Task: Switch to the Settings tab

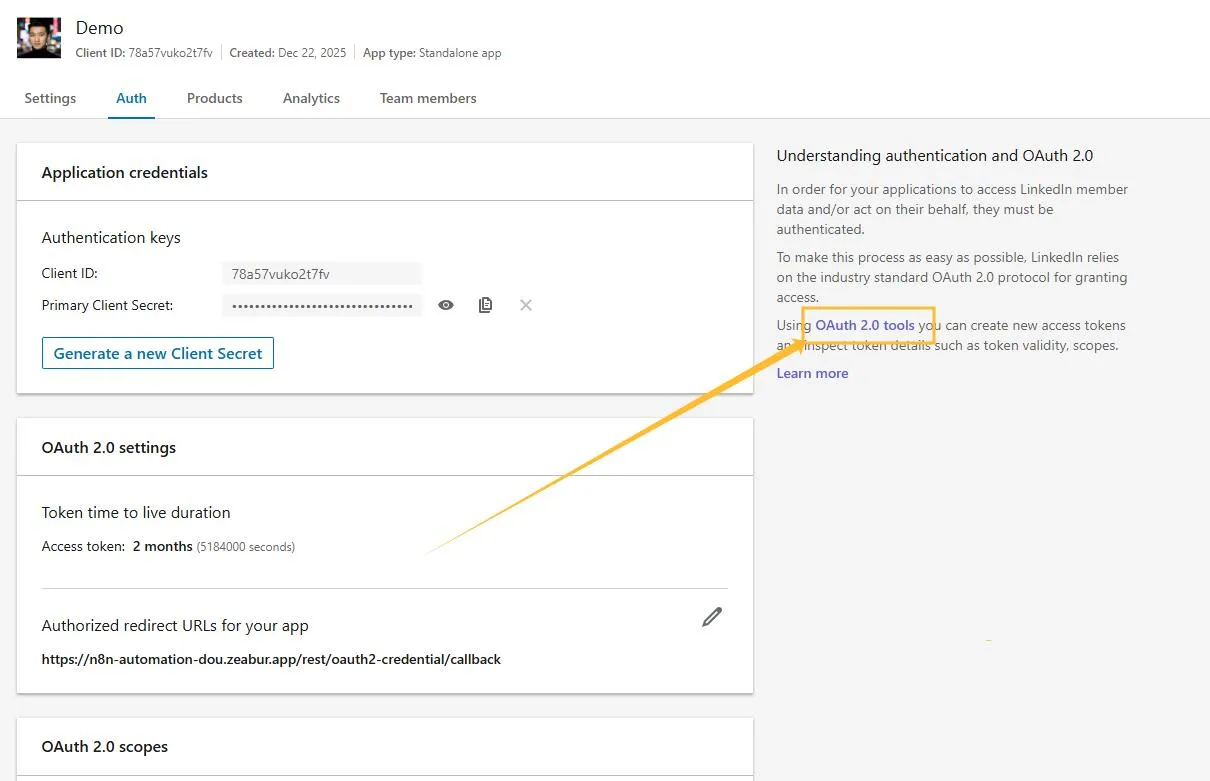Action: coord(50,98)
